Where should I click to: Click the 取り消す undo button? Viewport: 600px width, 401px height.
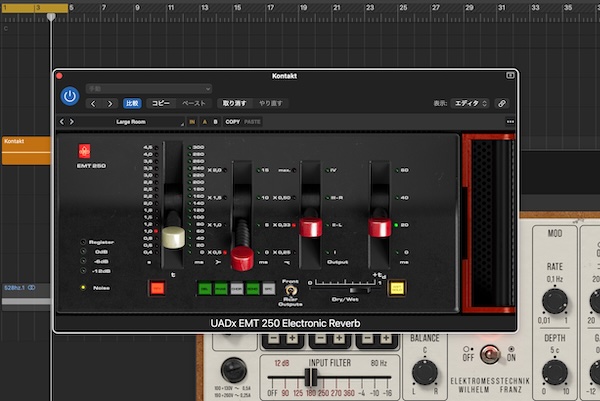click(234, 103)
